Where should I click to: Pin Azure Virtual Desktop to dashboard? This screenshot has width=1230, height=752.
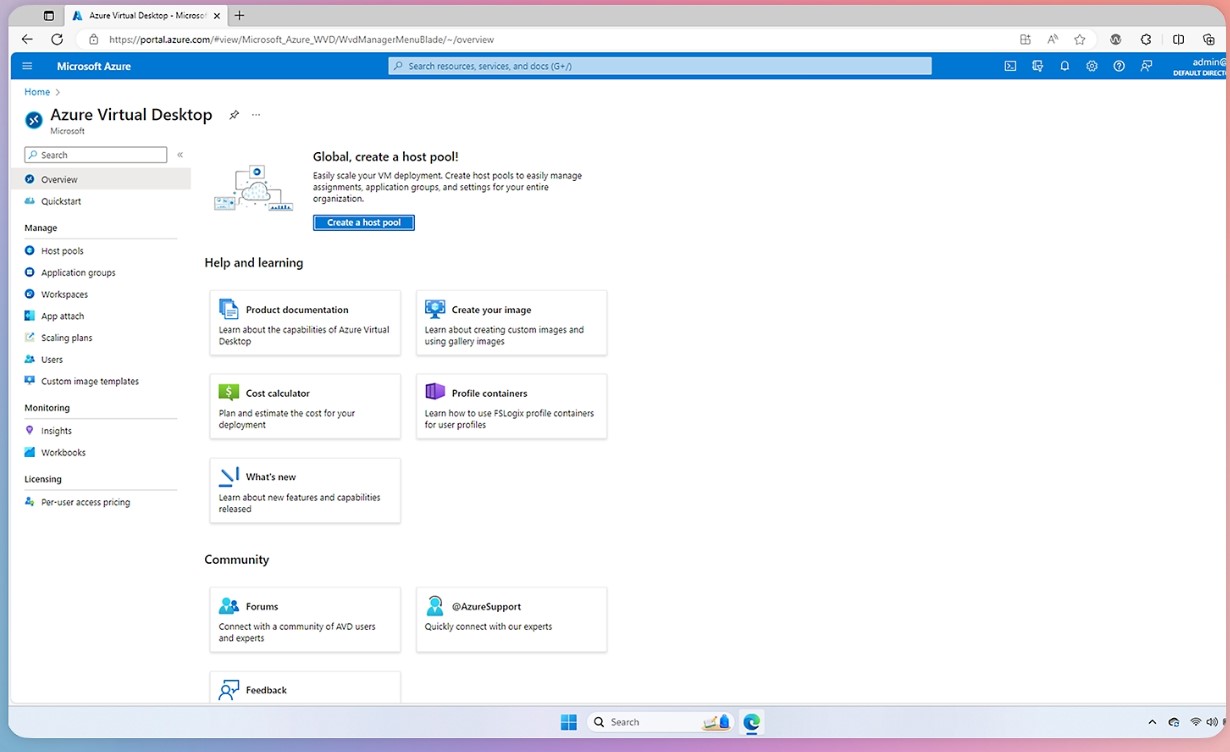(234, 115)
